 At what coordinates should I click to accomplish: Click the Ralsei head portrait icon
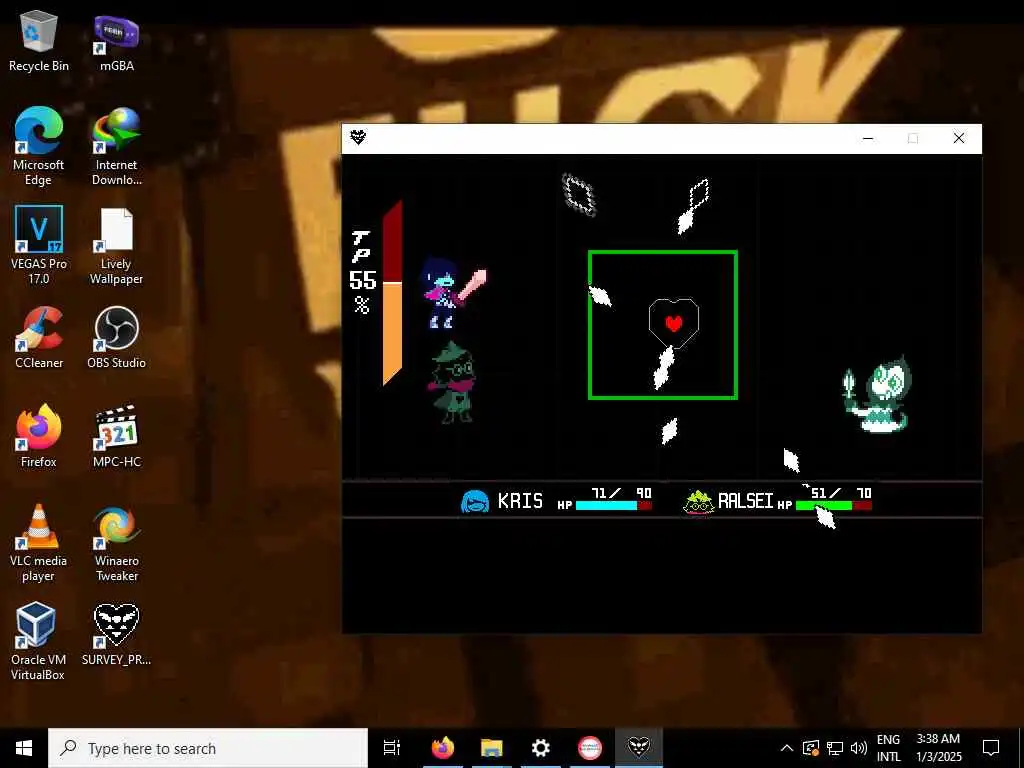coord(698,502)
